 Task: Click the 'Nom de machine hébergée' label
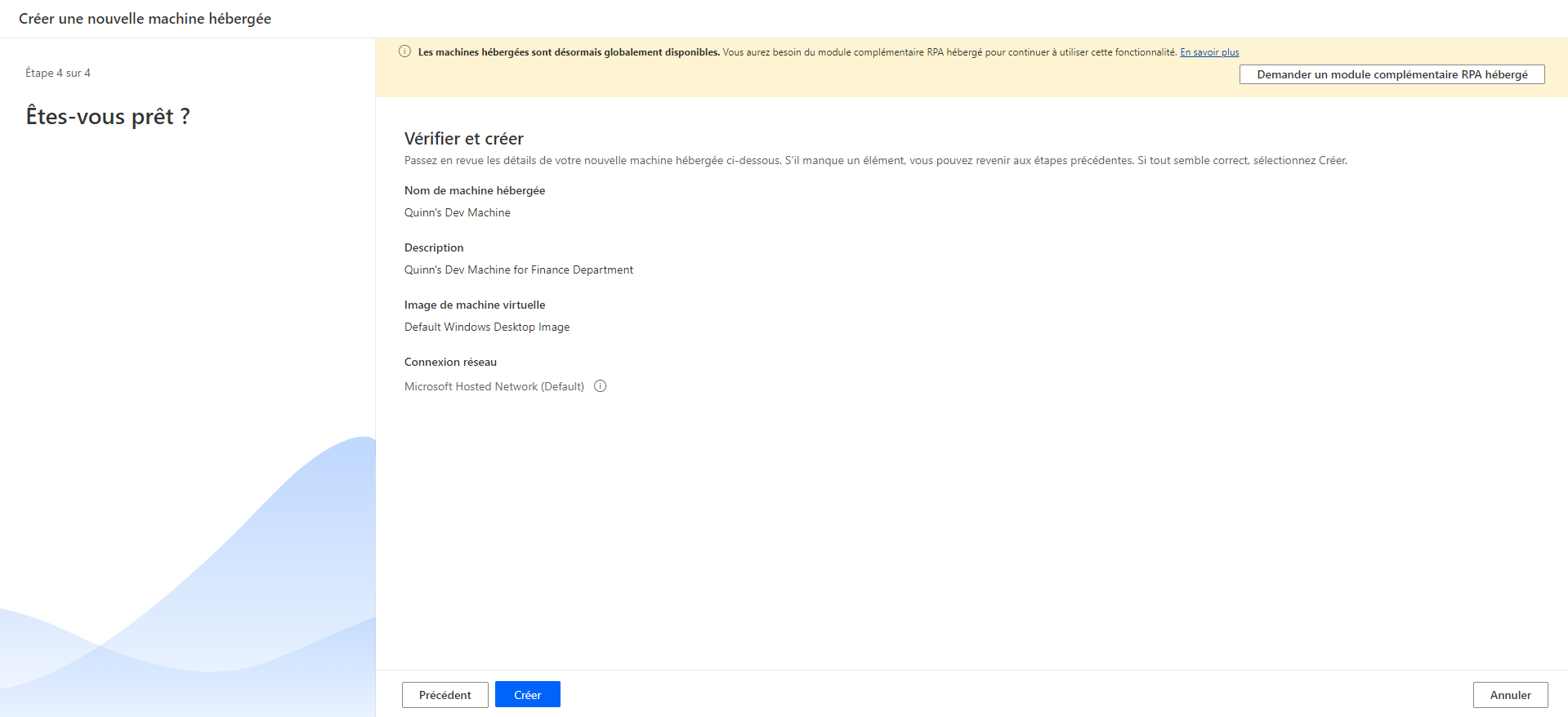click(x=474, y=190)
